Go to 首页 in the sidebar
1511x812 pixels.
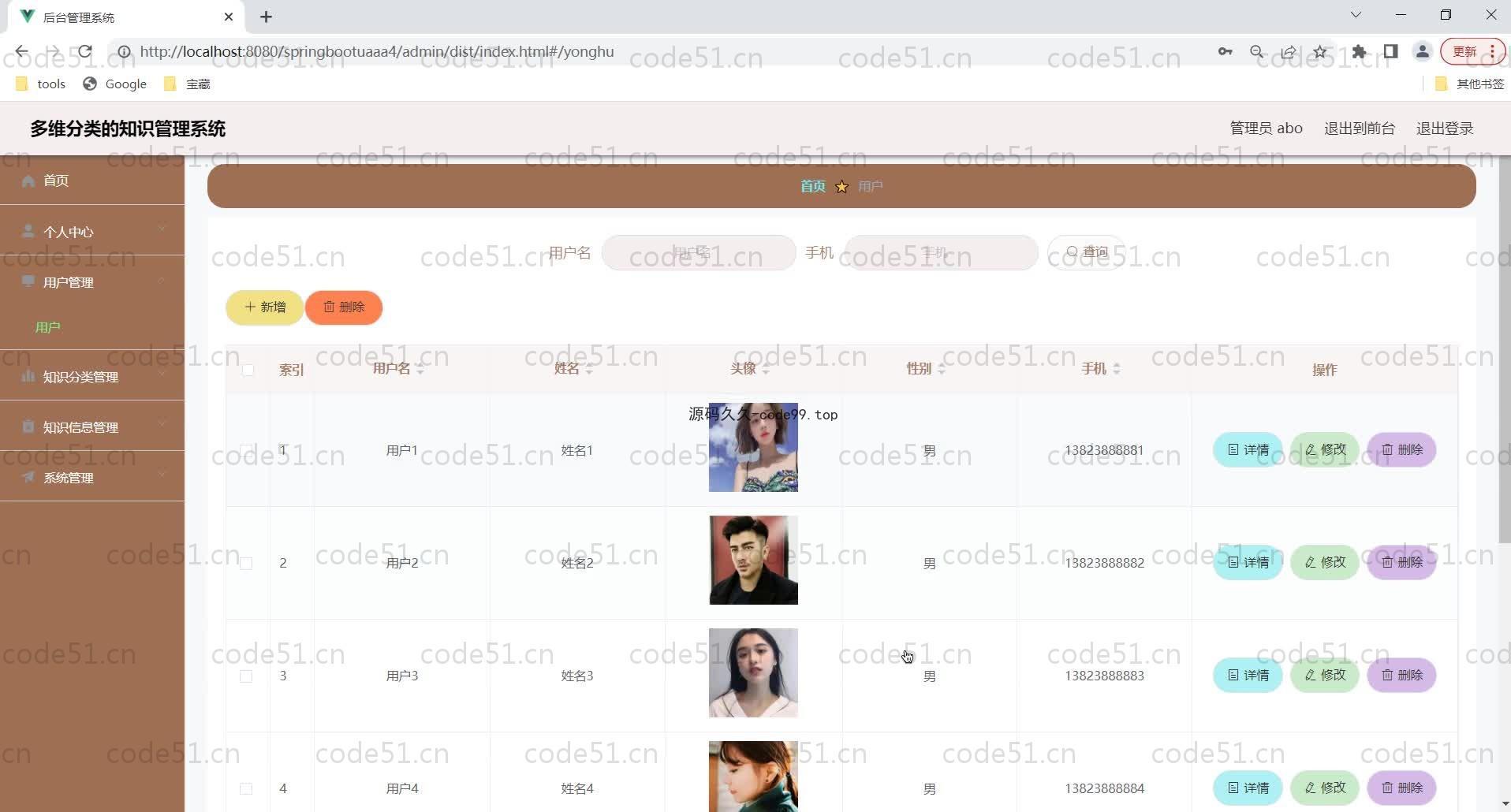[x=92, y=181]
